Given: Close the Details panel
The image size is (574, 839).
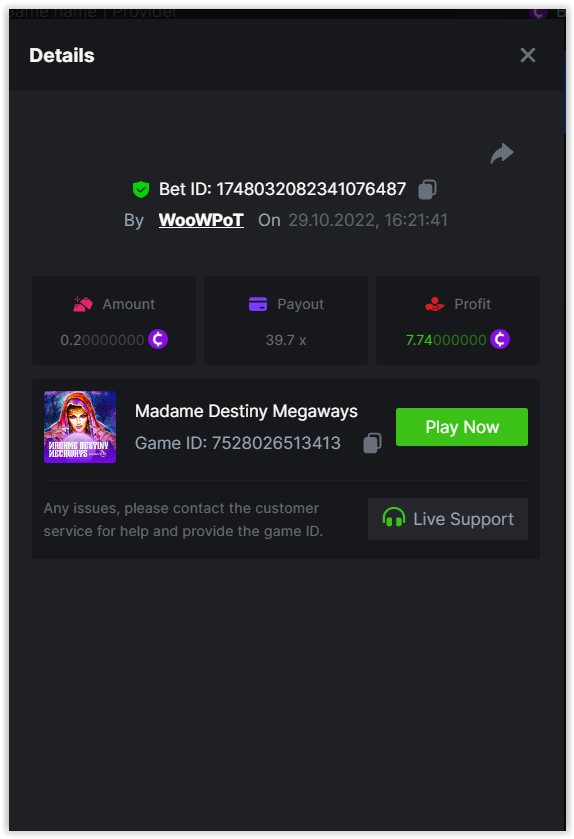Looking at the screenshot, I should coord(527,55).
